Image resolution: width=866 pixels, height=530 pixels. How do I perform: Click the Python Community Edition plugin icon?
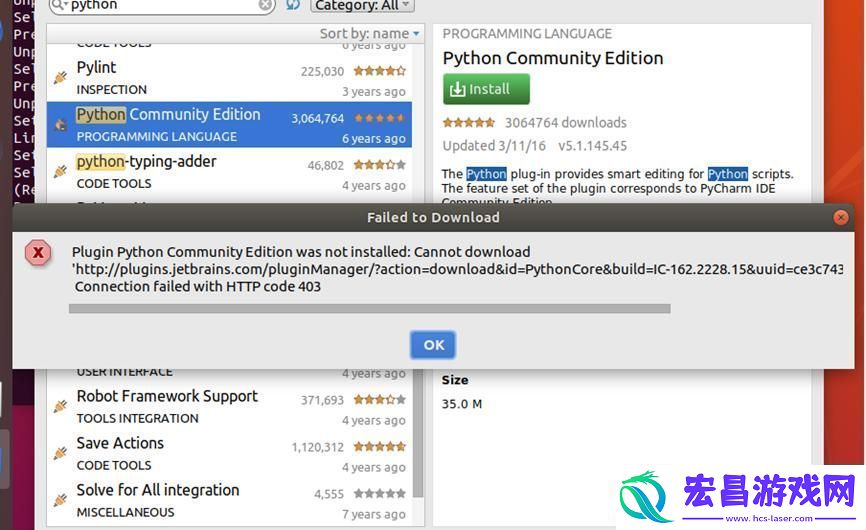coord(60,125)
